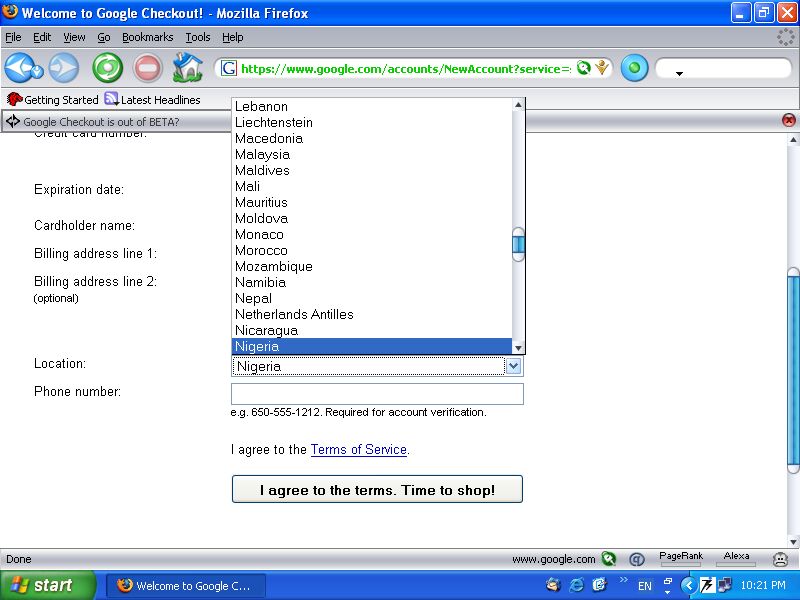This screenshot has width=800, height=600.
Task: Open the Windows Start menu
Action: (x=47, y=585)
